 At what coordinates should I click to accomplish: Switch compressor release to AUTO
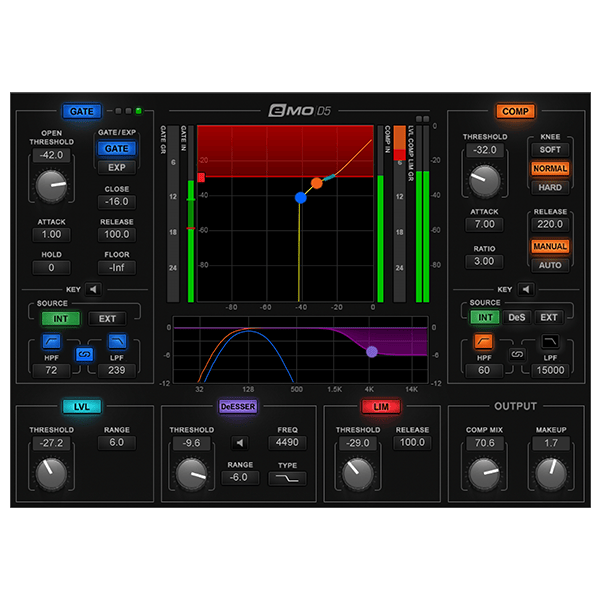point(550,265)
